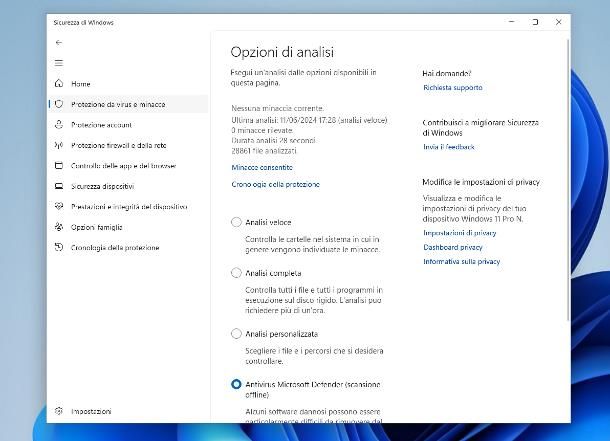
Task: Click the Ultima analisi date text
Action: [x=309, y=120]
